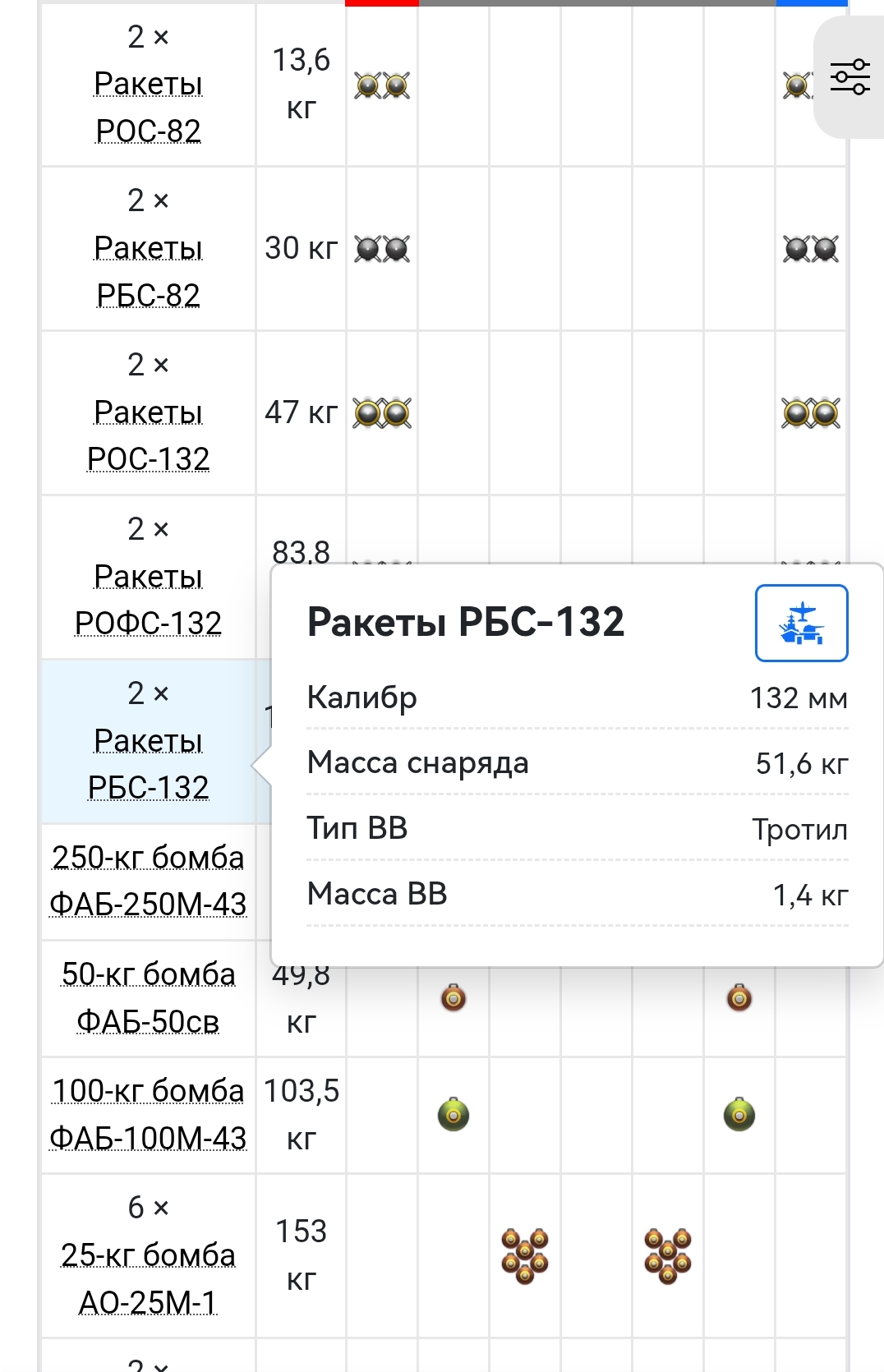
Task: Select the right rocket pair icon in the РОС-132 row
Action: [x=811, y=413]
